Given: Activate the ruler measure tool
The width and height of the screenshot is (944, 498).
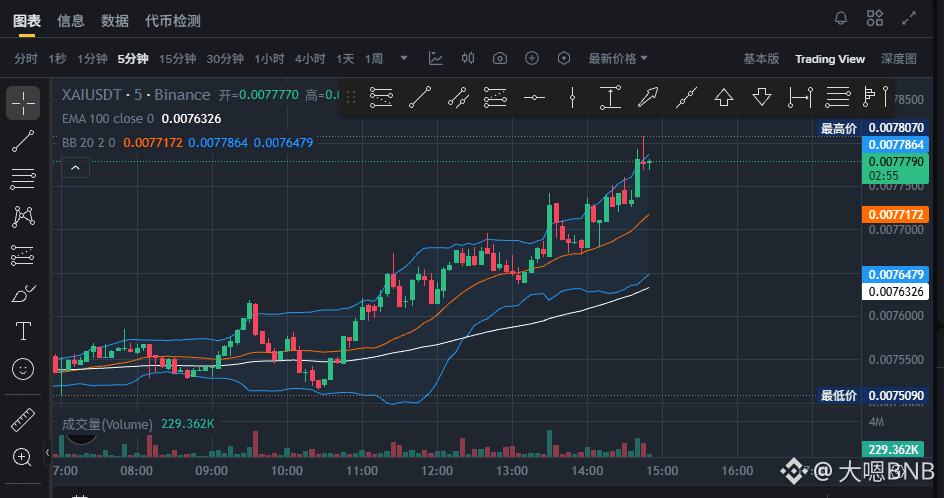Looking at the screenshot, I should (x=23, y=420).
